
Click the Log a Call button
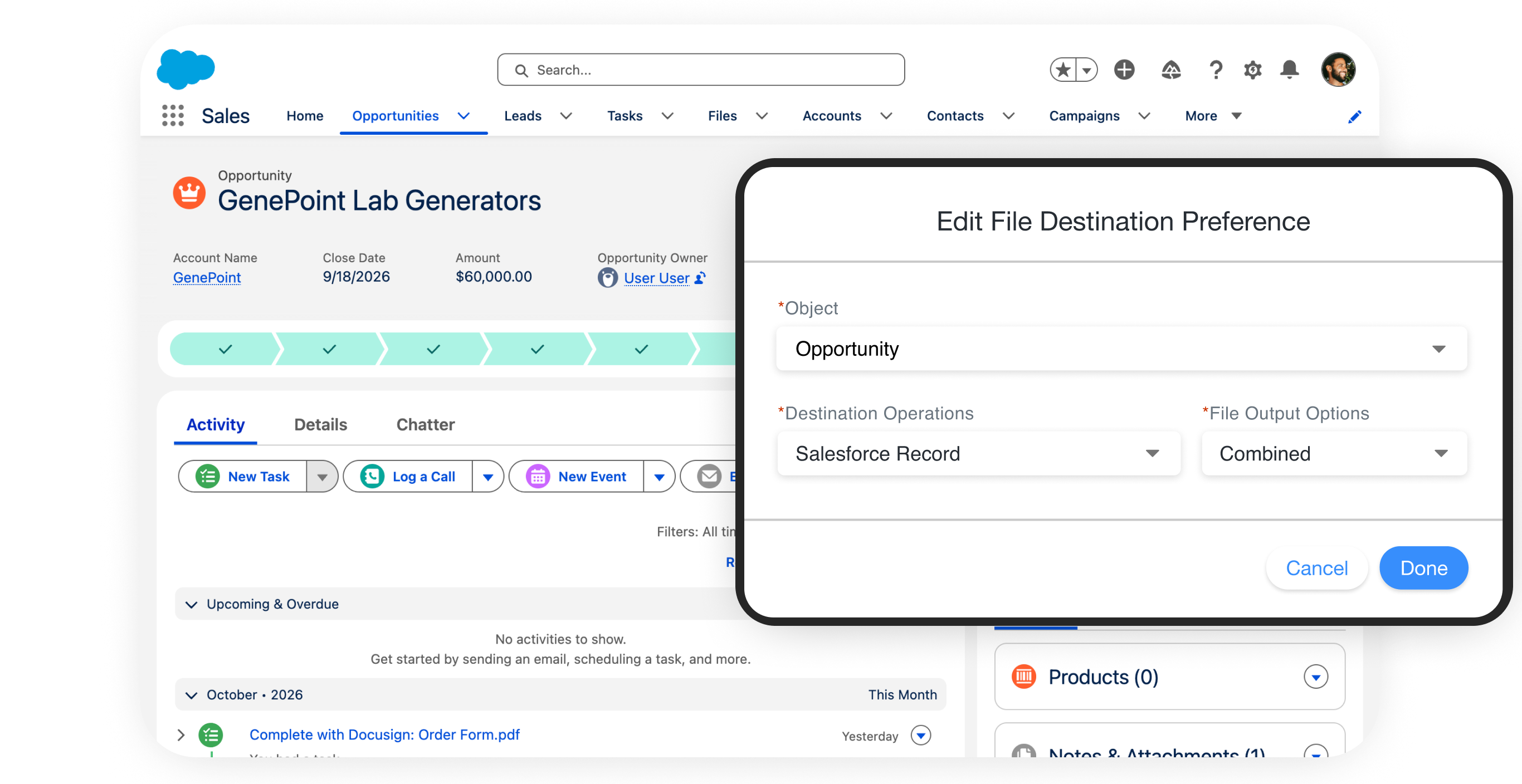tap(408, 477)
